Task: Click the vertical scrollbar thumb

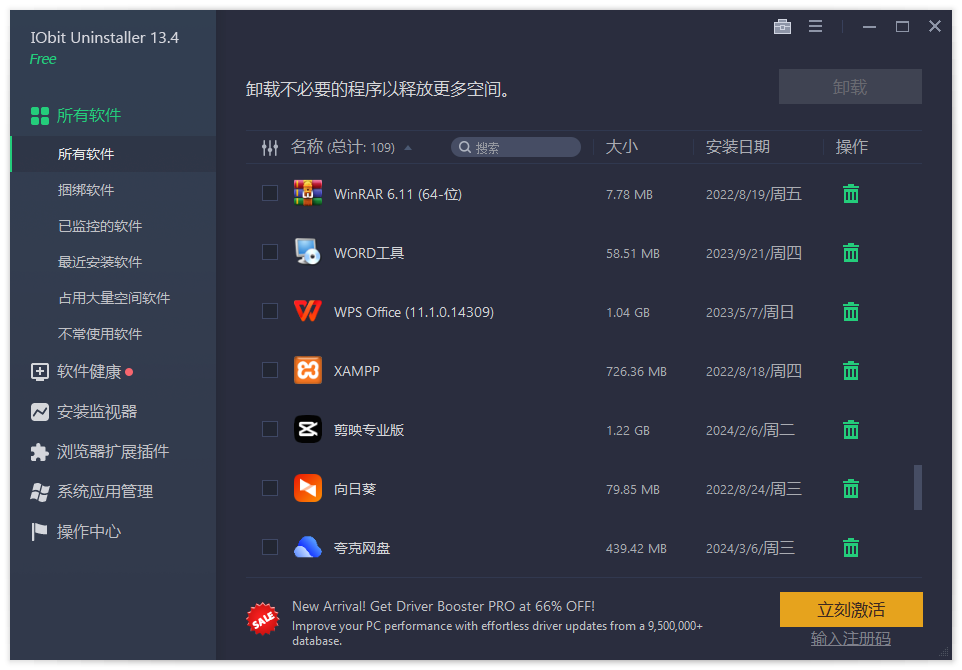Action: [918, 488]
